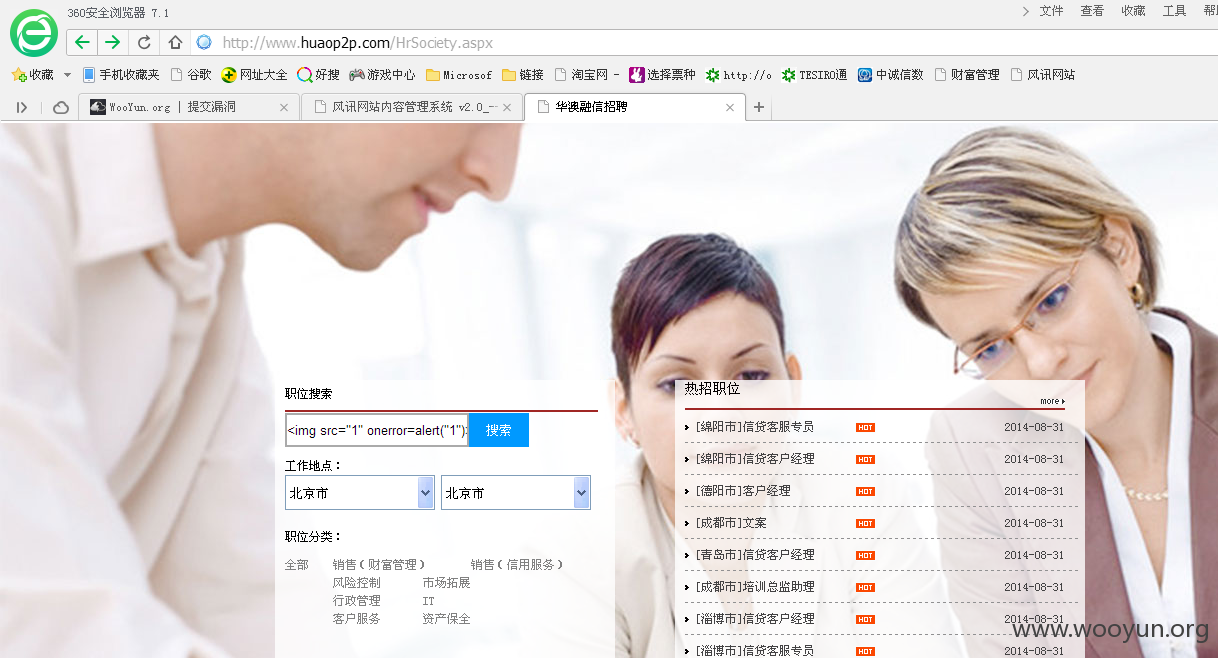Image resolution: width=1218 pixels, height=658 pixels.
Task: Select the 行政管理 category
Action: [x=357, y=601]
